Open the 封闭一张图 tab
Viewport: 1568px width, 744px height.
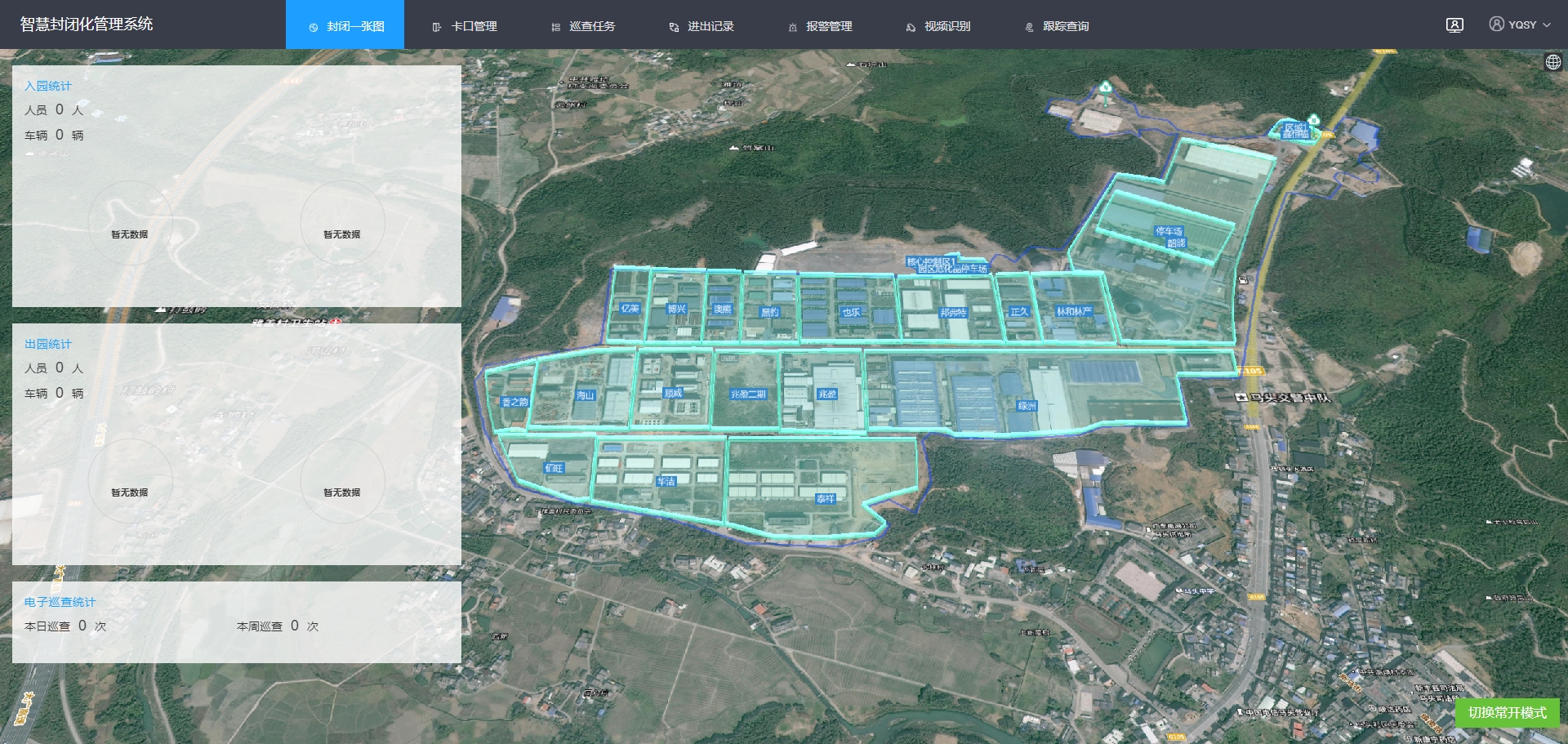[345, 26]
